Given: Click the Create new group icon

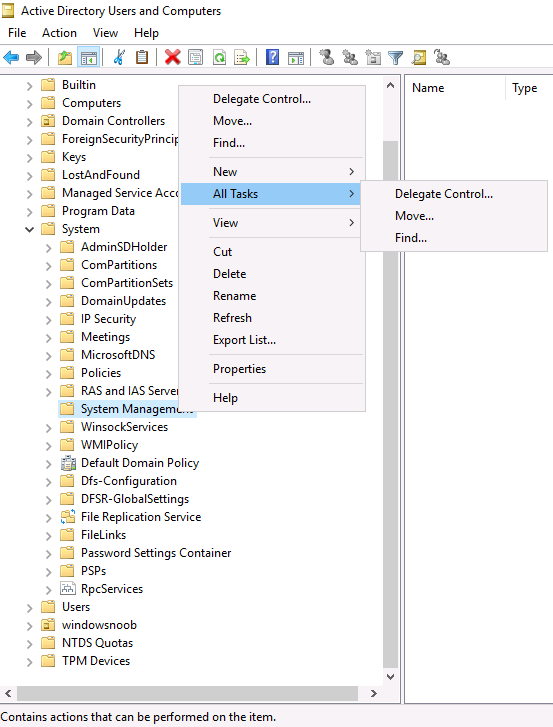Looking at the screenshot, I should [350, 57].
